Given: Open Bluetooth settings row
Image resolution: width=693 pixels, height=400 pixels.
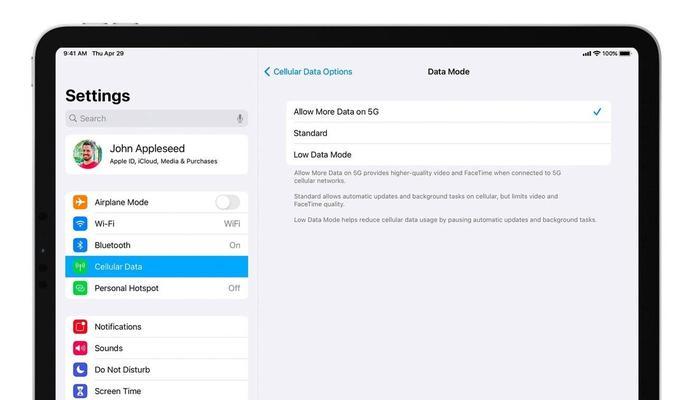Looking at the screenshot, I should click(156, 245).
